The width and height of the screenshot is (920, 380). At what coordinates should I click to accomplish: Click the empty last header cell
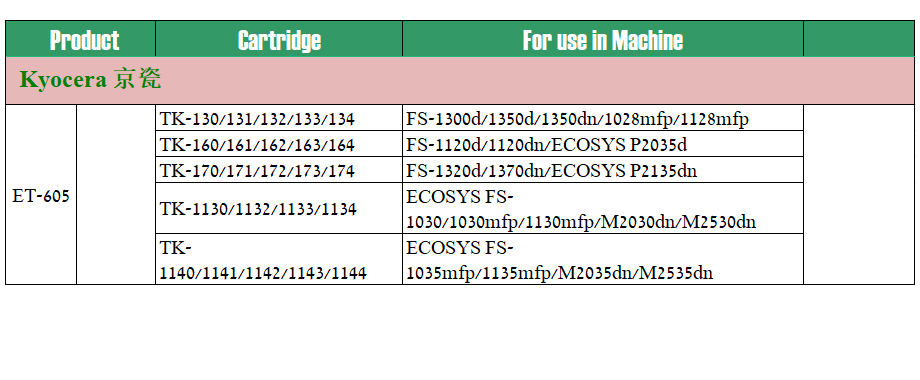tap(858, 39)
